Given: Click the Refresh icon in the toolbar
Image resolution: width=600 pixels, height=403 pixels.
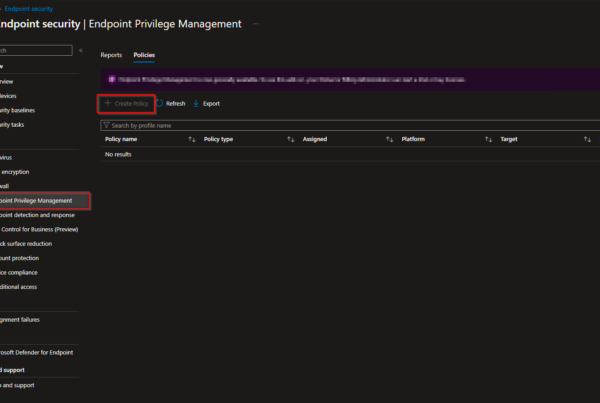Looking at the screenshot, I should pyautogui.click(x=160, y=103).
